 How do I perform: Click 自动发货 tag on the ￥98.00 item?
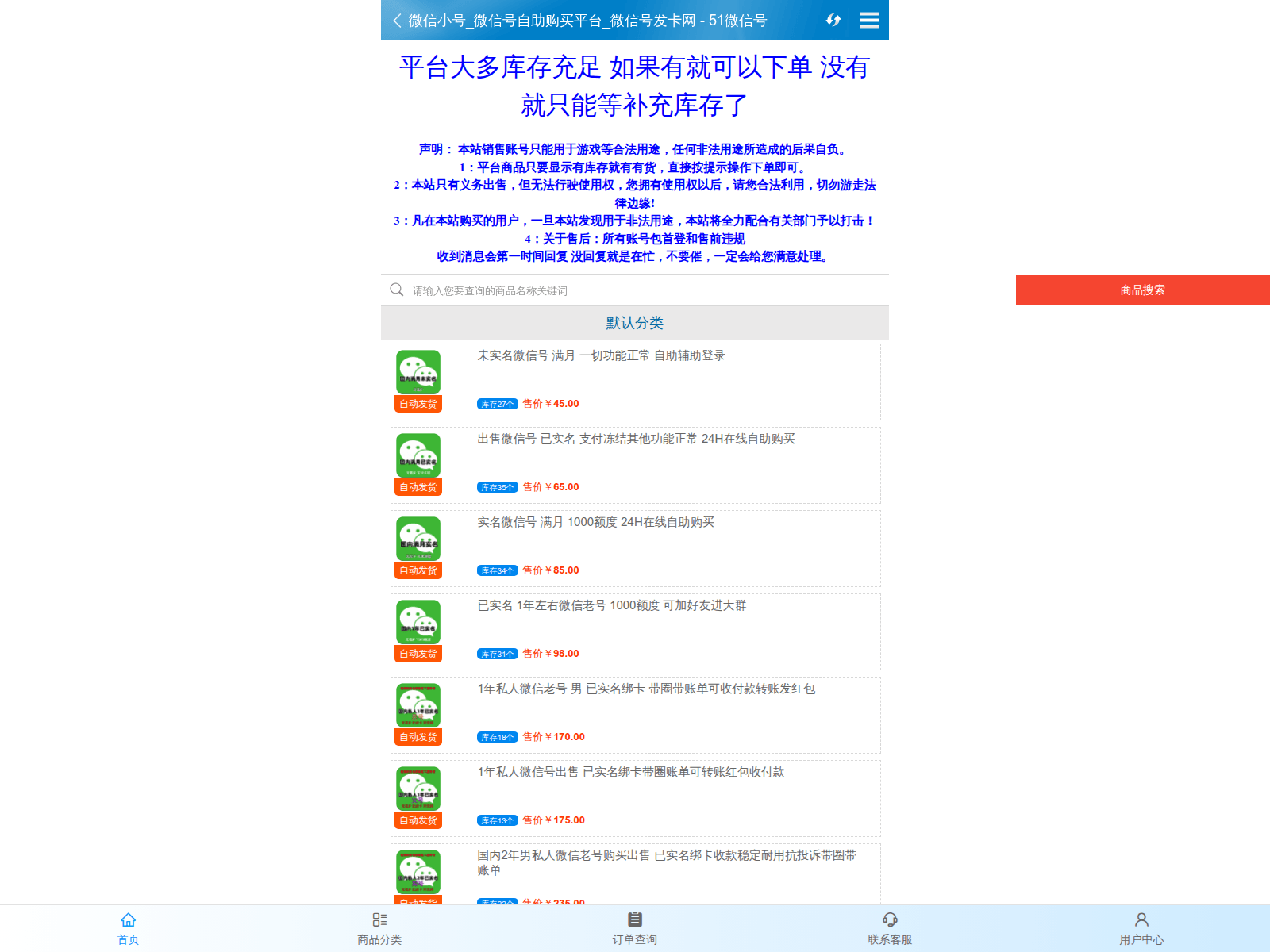click(x=418, y=654)
